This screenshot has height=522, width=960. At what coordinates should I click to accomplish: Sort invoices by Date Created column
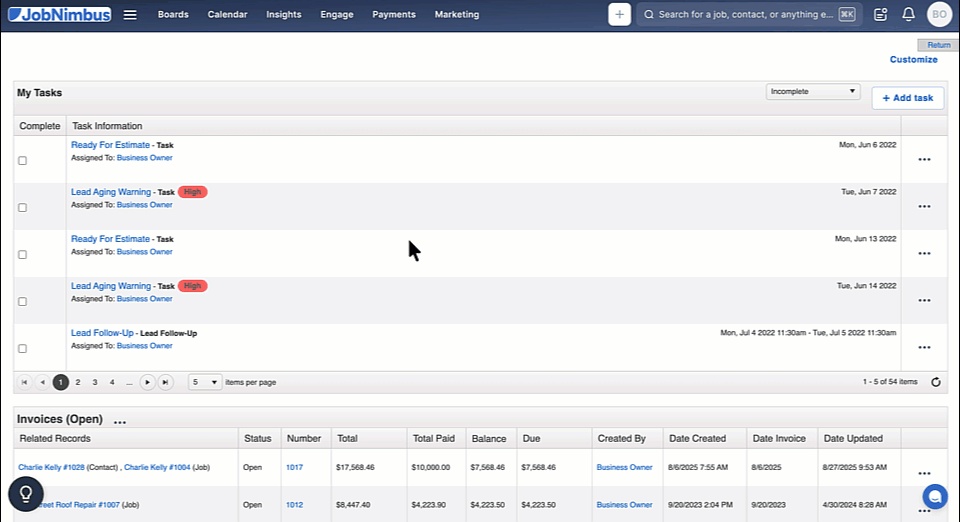click(697, 439)
